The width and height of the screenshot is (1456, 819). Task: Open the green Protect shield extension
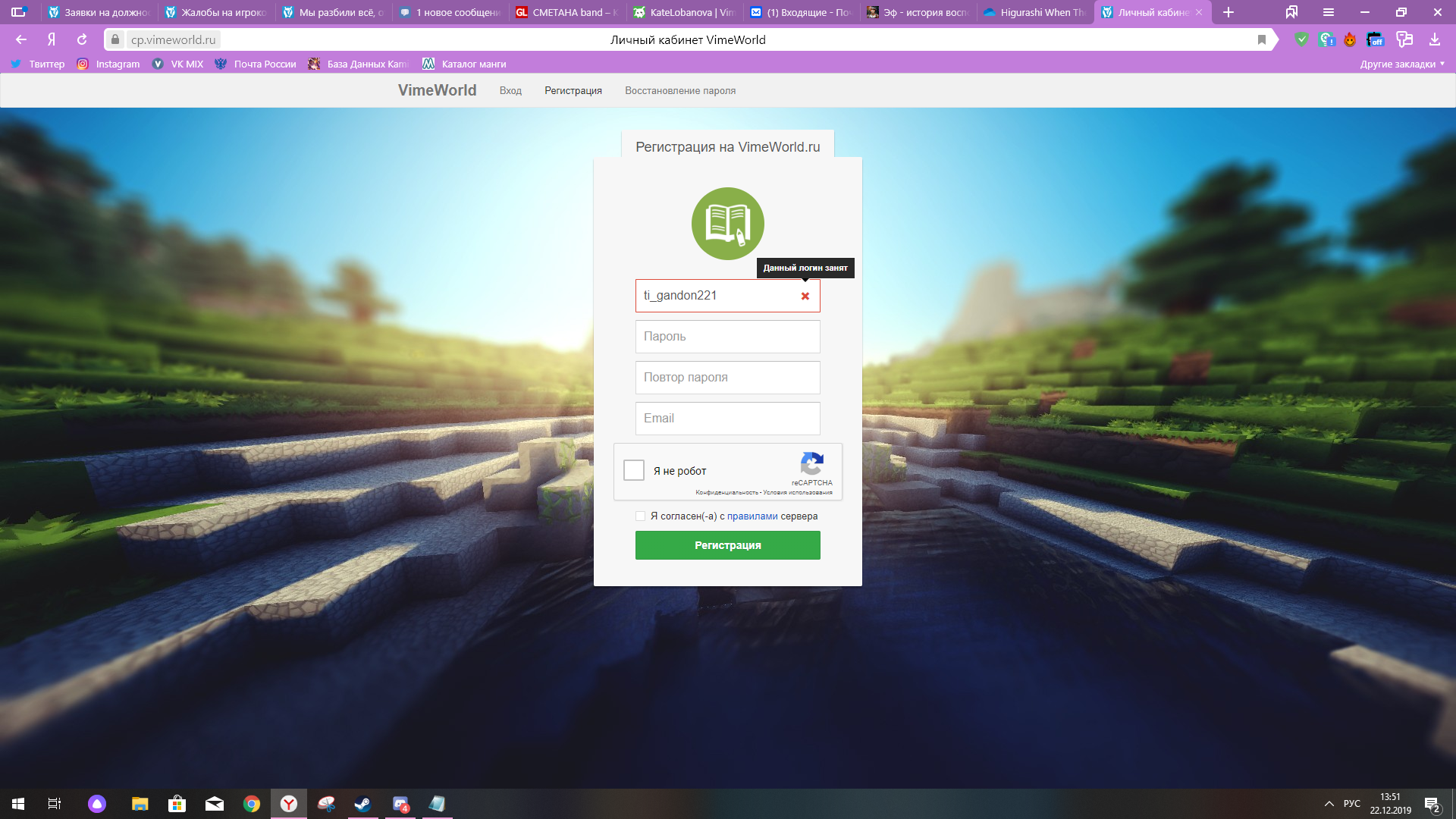coord(1301,39)
